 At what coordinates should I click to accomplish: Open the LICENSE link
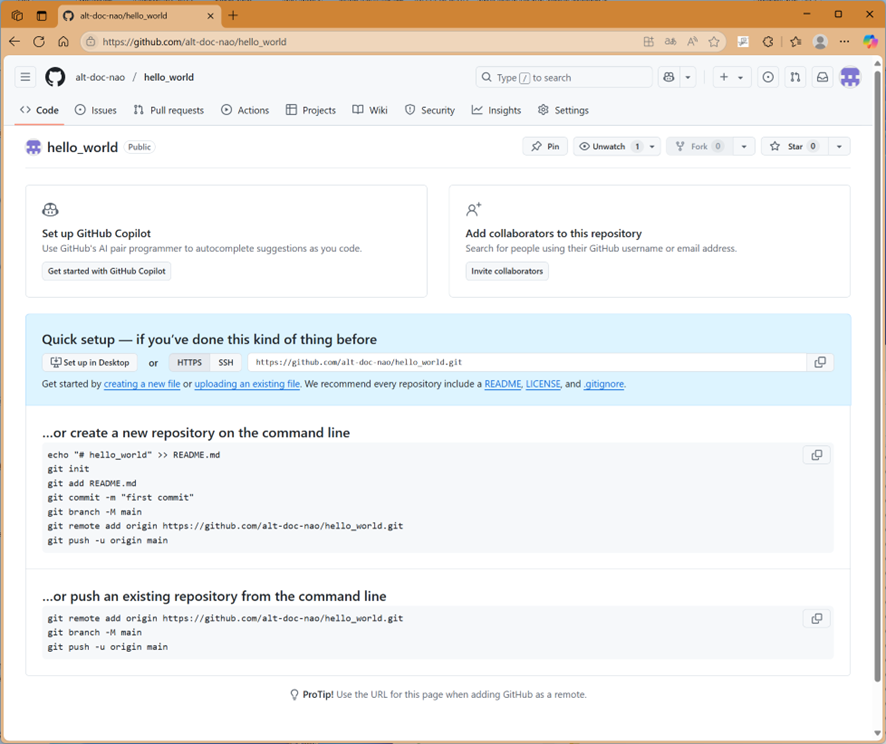pos(543,384)
